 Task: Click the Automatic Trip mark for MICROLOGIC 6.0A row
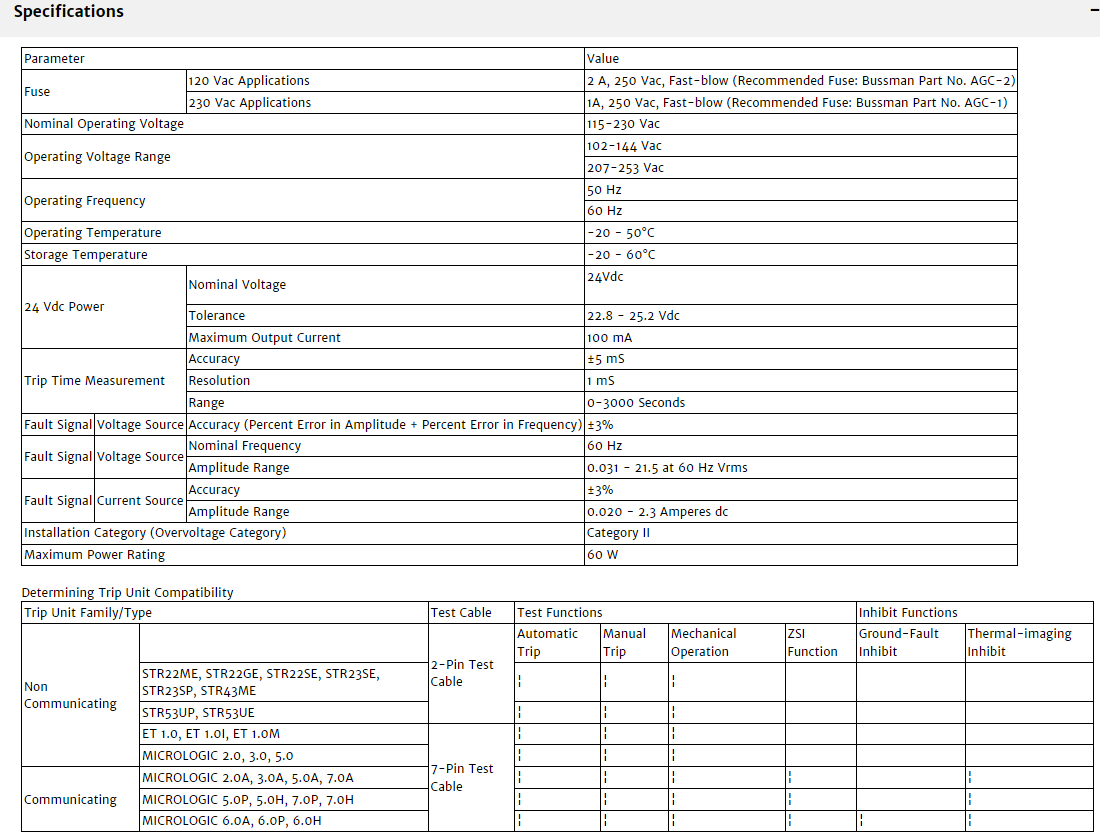520,821
